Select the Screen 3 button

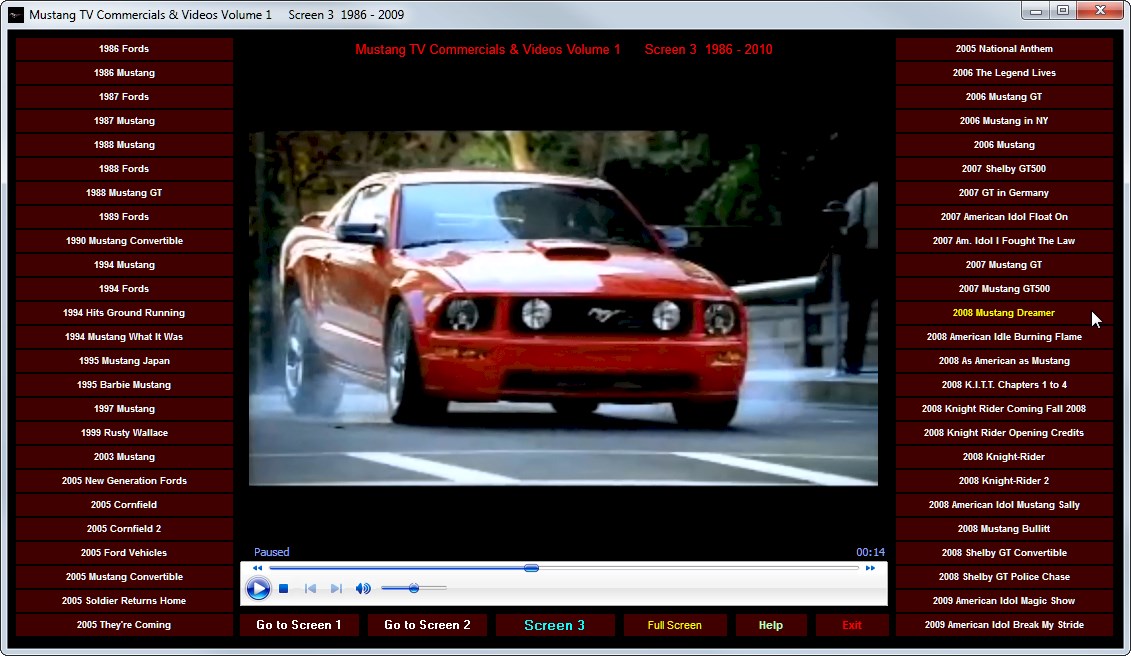click(555, 625)
